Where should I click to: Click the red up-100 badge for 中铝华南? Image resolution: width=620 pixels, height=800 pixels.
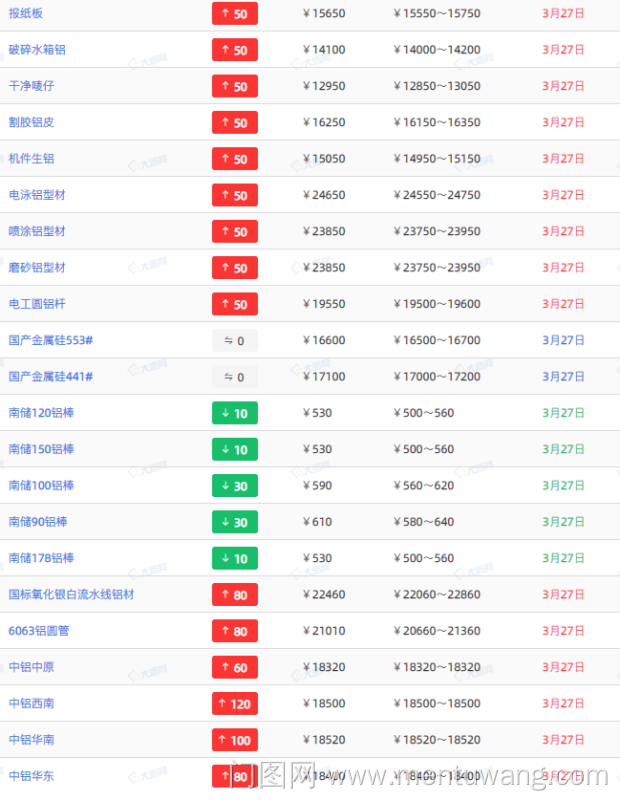pyautogui.click(x=235, y=740)
